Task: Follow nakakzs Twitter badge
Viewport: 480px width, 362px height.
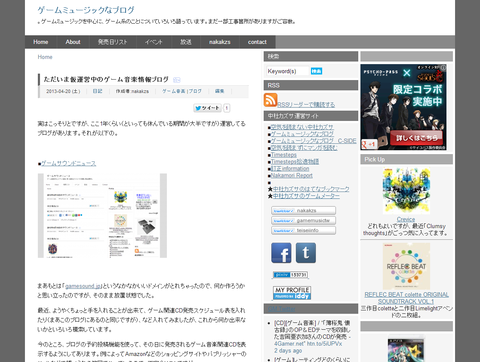Action: coord(303,211)
